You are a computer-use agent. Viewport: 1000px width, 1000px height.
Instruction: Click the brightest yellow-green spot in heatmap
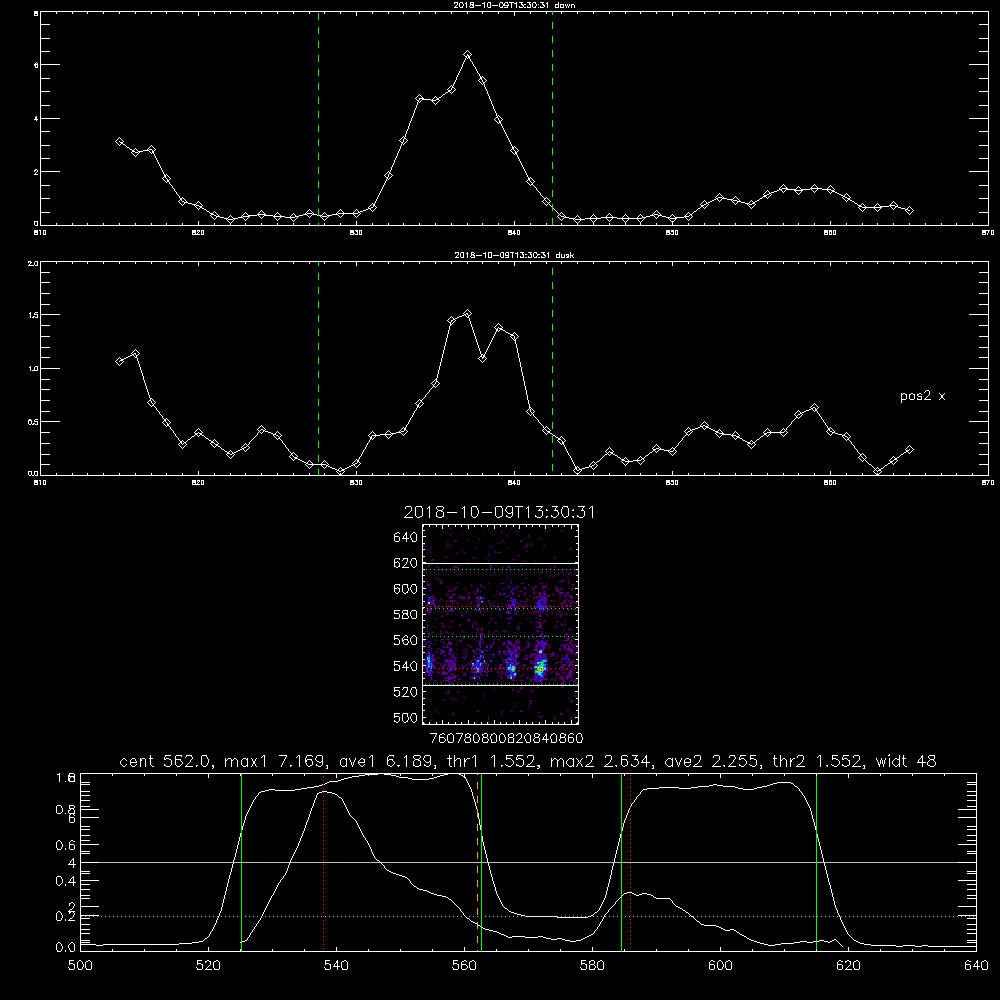click(541, 668)
